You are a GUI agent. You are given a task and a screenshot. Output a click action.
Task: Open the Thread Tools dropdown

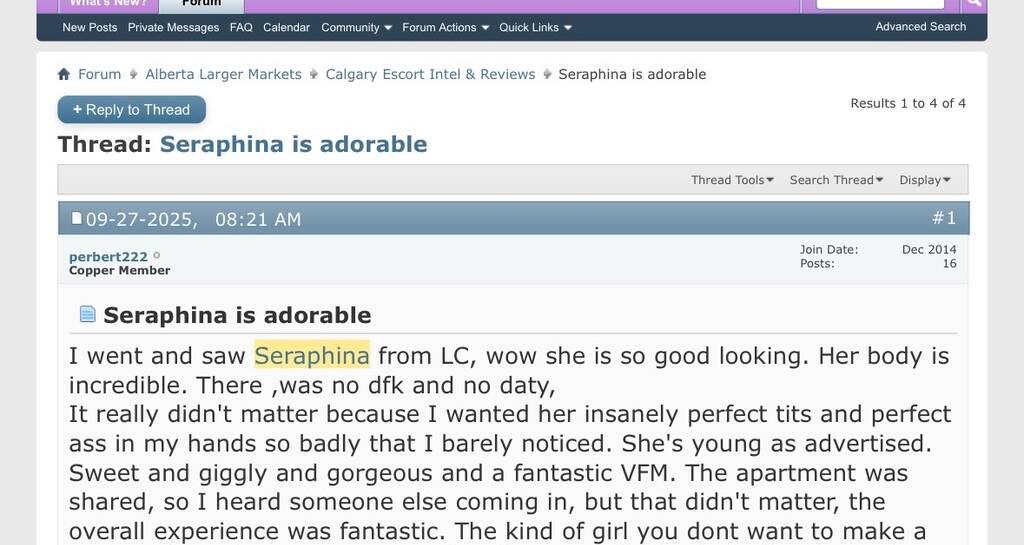(x=732, y=180)
